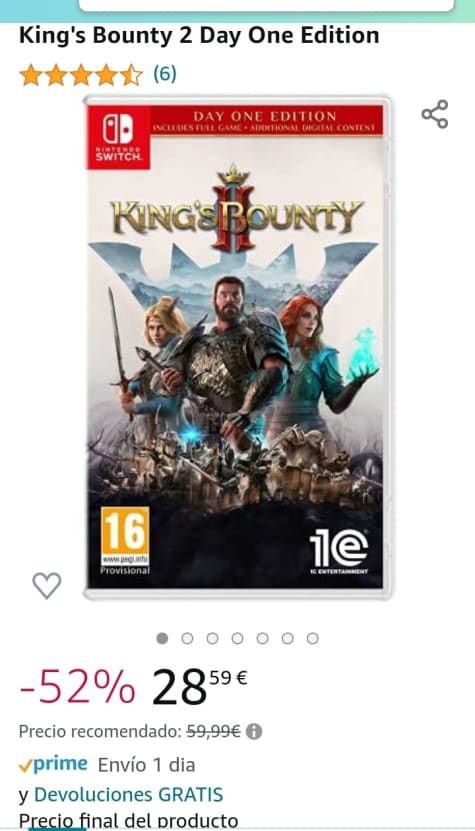The image size is (475, 831).
Task: Tap the 28,59 € price
Action: tap(200, 687)
